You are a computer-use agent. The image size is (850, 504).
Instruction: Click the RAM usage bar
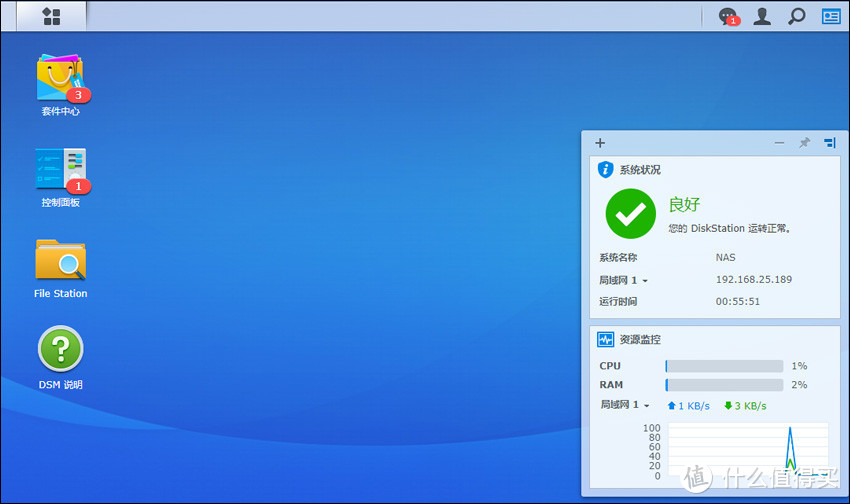[724, 385]
